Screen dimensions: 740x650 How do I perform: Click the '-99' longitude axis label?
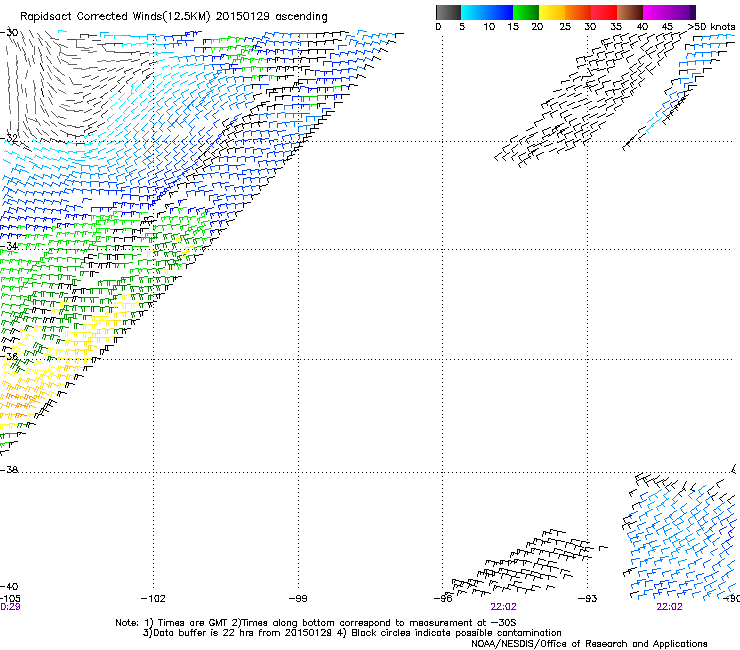pyautogui.click(x=298, y=599)
